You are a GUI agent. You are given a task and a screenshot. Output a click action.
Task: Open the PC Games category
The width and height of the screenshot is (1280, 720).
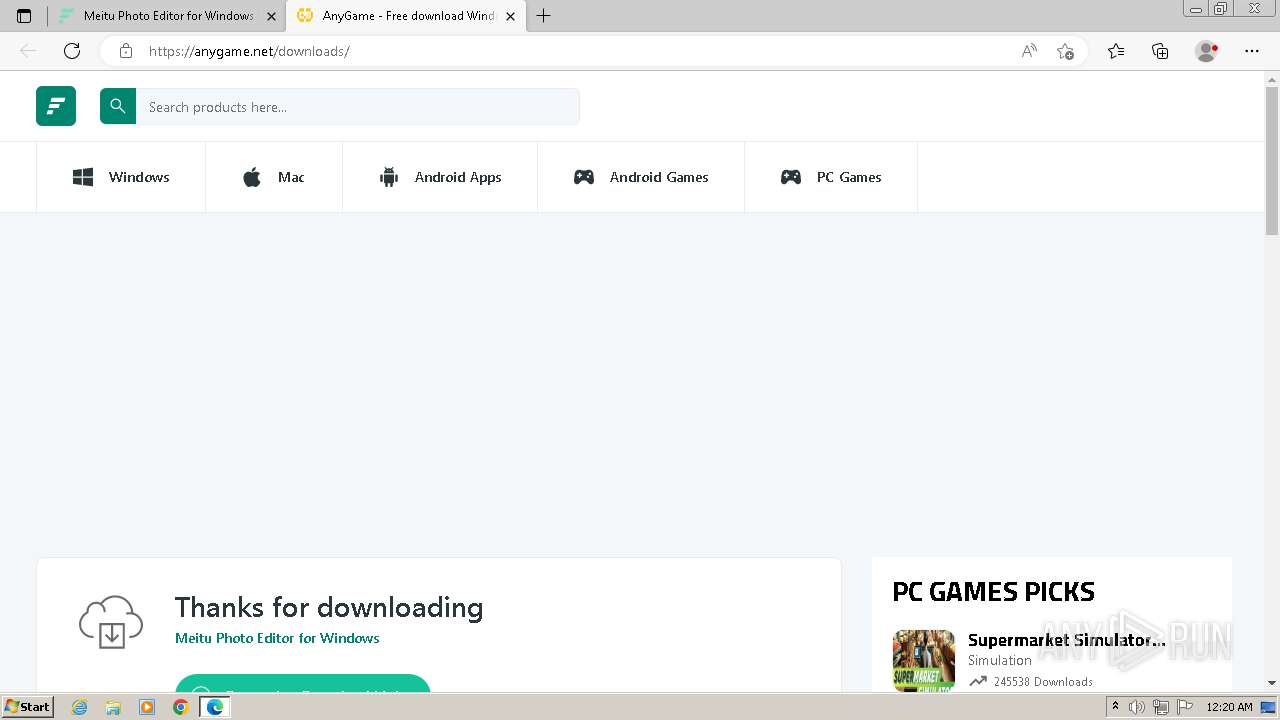click(x=831, y=177)
